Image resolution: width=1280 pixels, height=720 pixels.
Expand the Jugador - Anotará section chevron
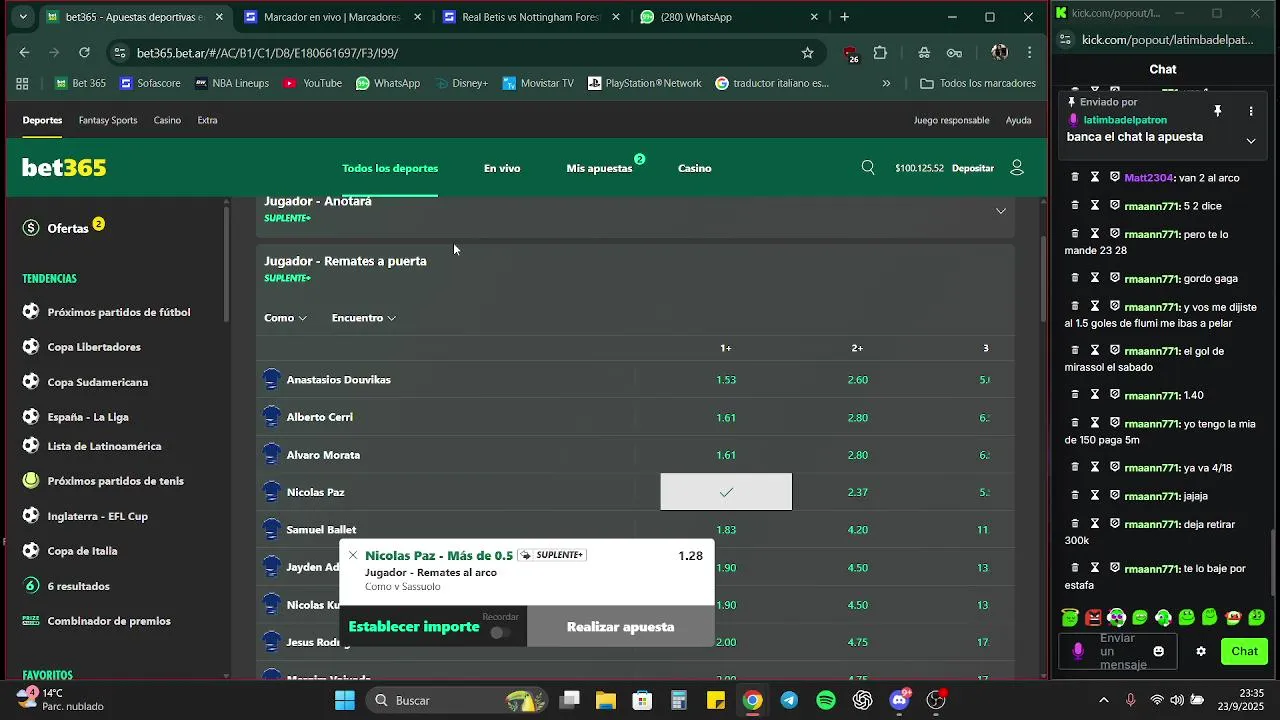pos(1001,211)
